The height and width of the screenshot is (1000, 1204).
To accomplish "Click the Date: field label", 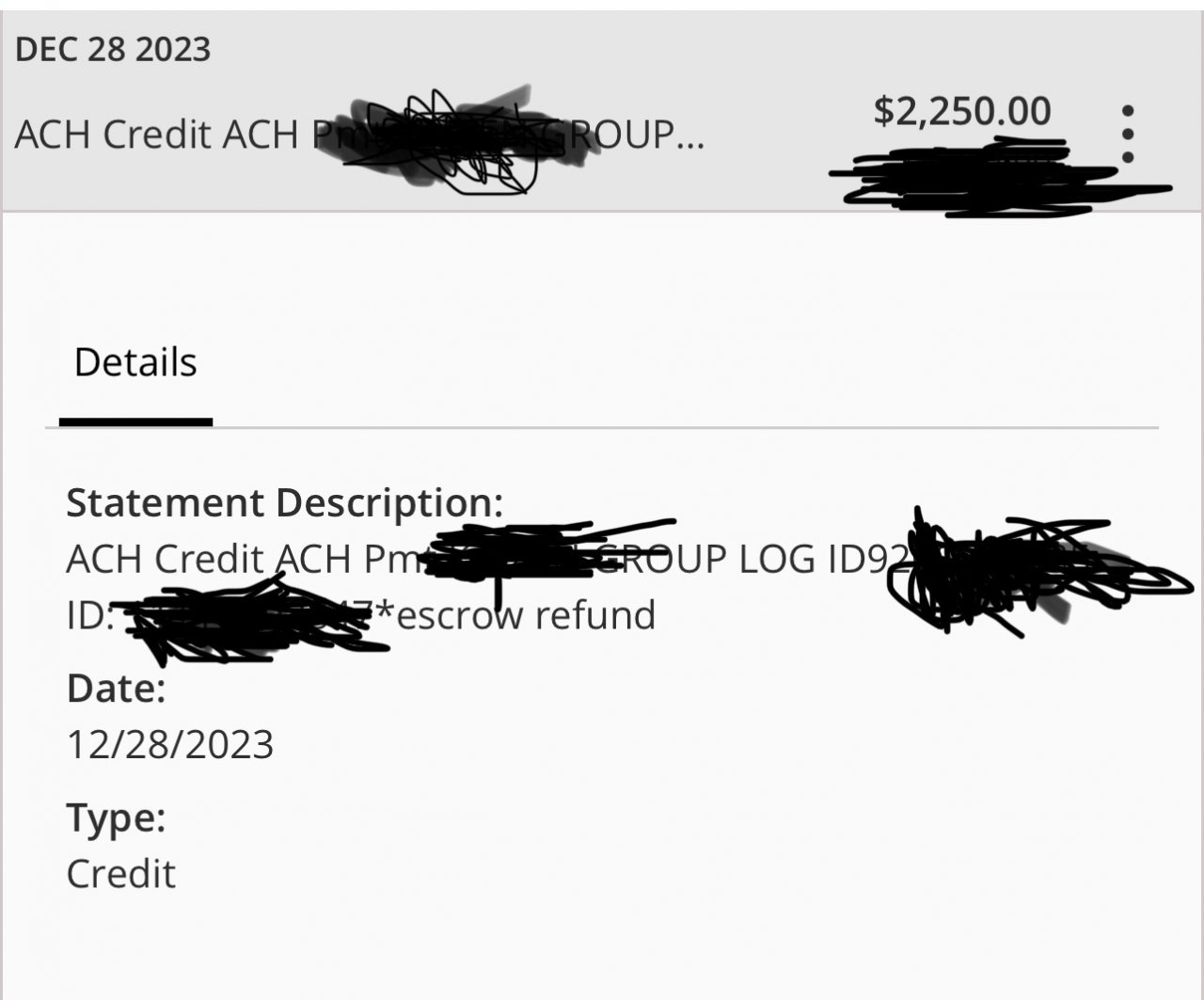I will tap(116, 689).
